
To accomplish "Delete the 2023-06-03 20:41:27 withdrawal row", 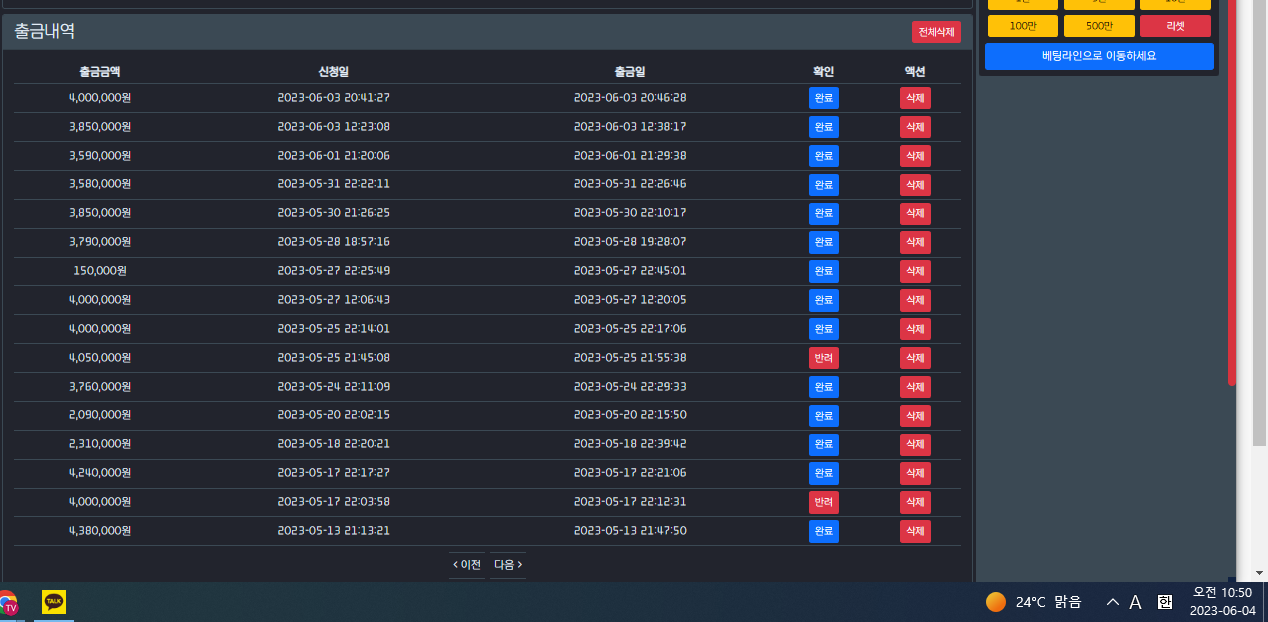I will pyautogui.click(x=915, y=98).
